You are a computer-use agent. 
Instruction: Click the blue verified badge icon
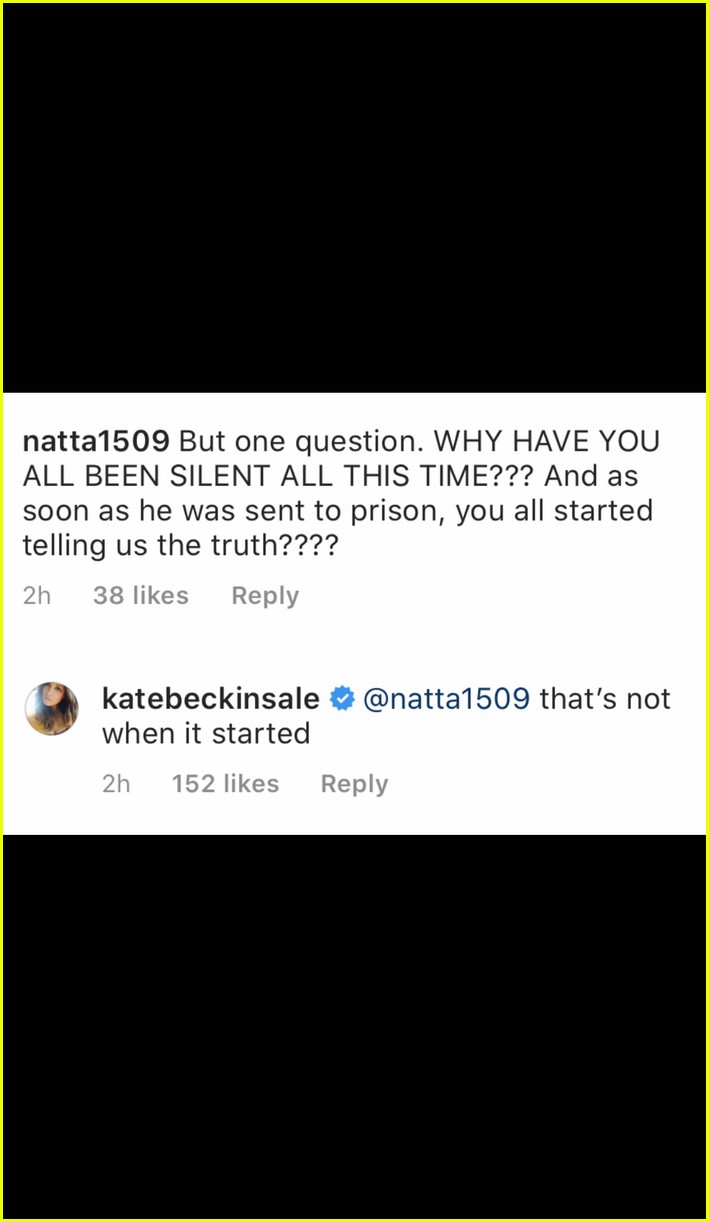tap(341, 699)
